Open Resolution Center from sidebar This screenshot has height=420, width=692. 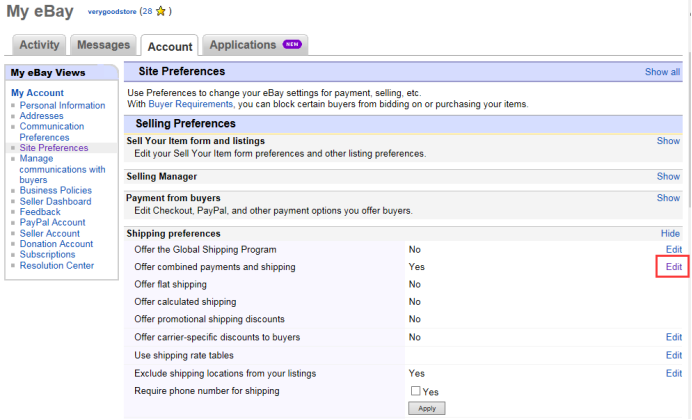tap(57, 266)
